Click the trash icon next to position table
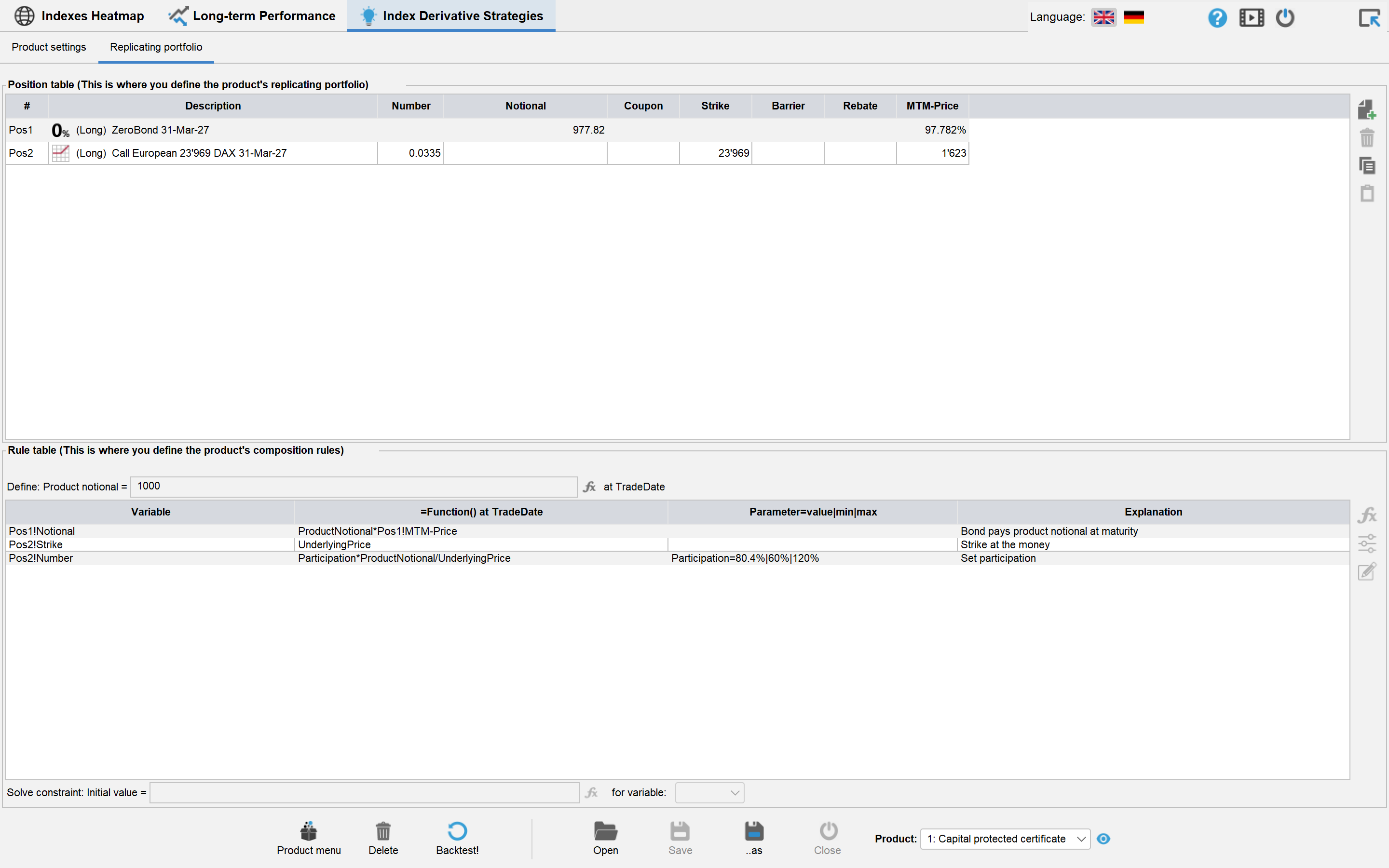 [x=1367, y=138]
